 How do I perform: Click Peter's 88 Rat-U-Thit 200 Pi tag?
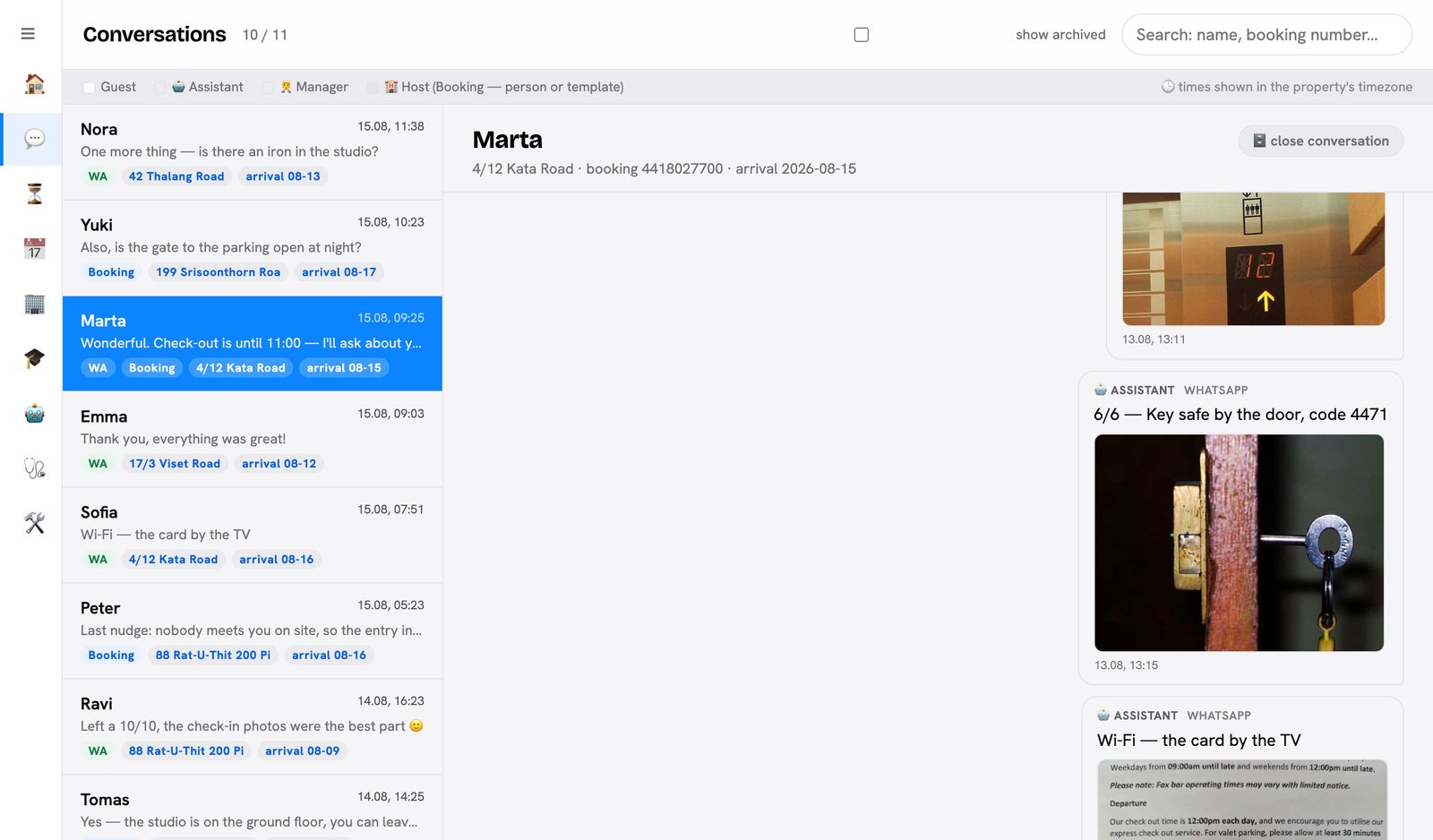pos(213,656)
